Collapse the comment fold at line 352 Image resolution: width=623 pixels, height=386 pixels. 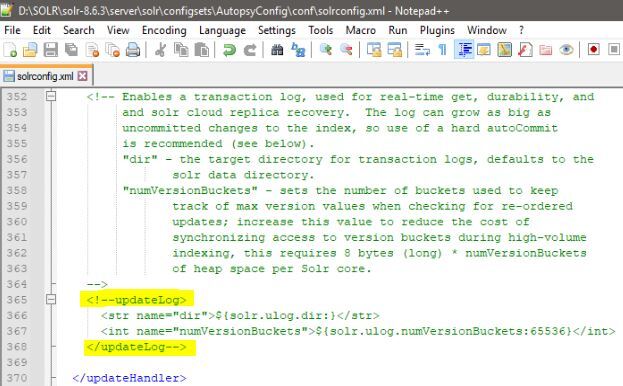[51, 96]
